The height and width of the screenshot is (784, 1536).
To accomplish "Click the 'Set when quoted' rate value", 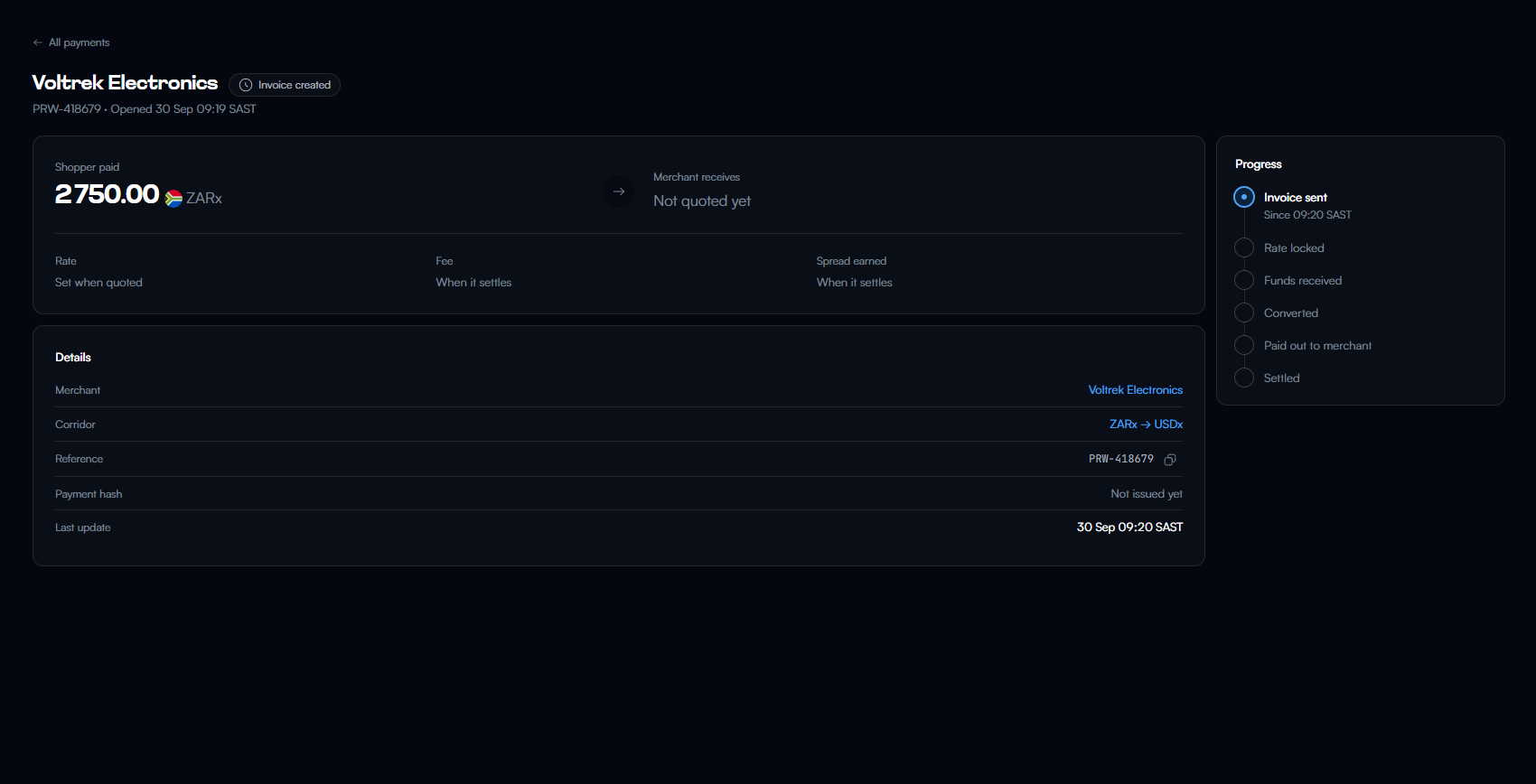I will [98, 283].
